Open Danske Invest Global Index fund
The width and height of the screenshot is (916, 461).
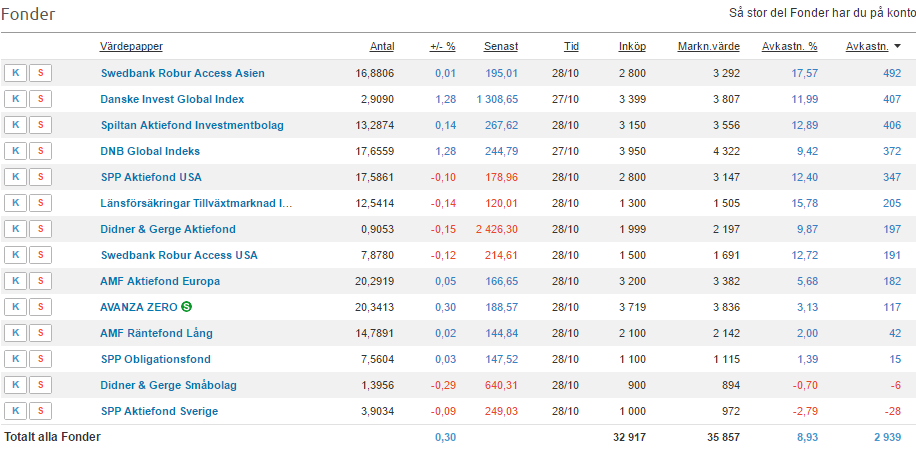coord(172,99)
